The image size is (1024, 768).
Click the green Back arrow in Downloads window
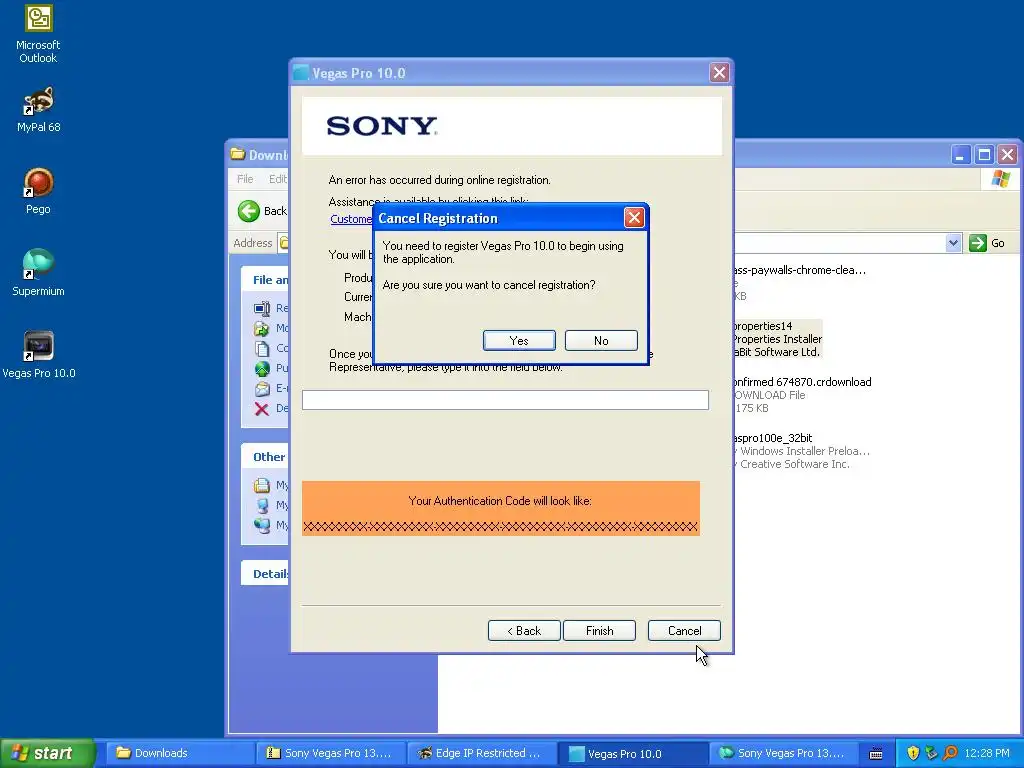click(x=249, y=211)
